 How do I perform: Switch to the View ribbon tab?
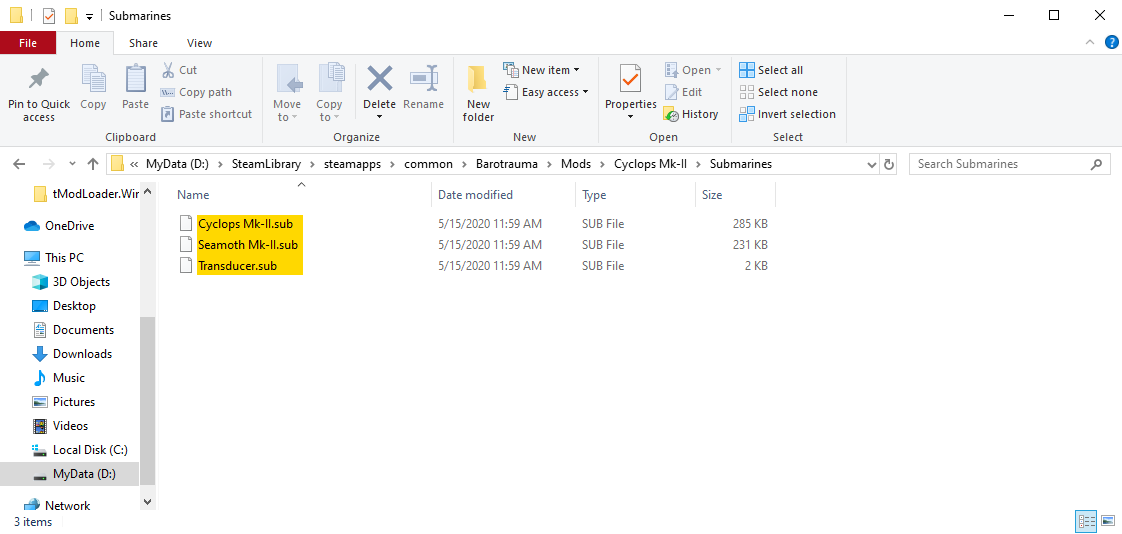tap(199, 43)
